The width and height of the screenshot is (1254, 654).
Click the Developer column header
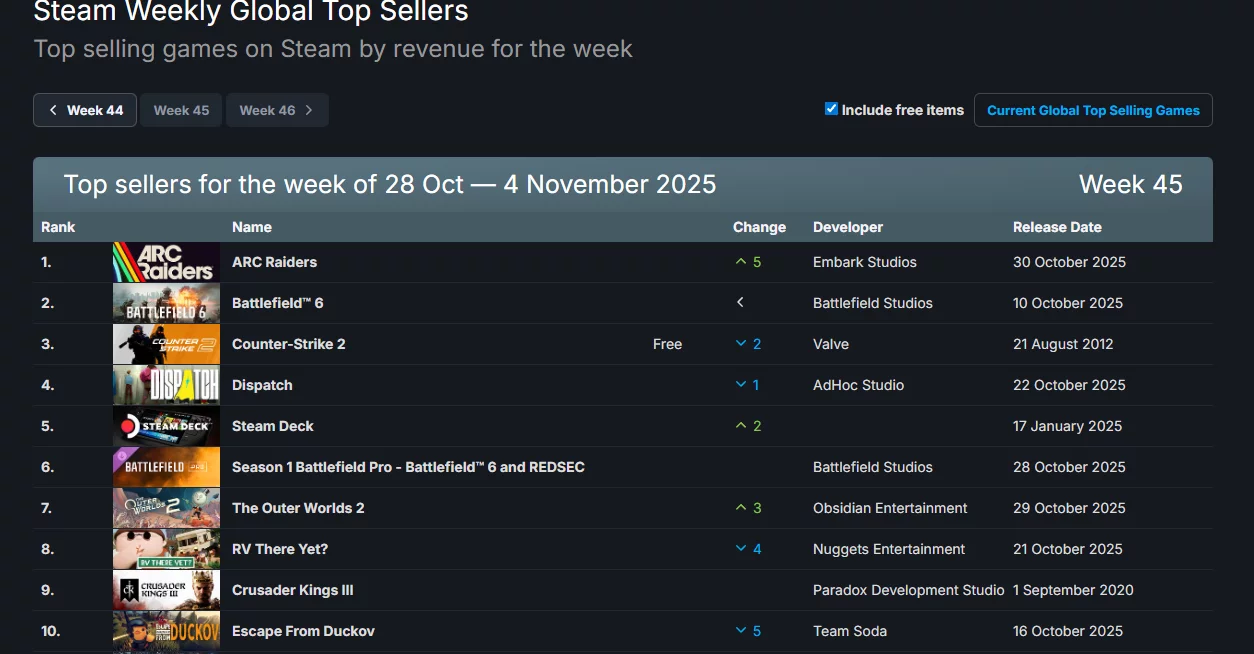(848, 227)
